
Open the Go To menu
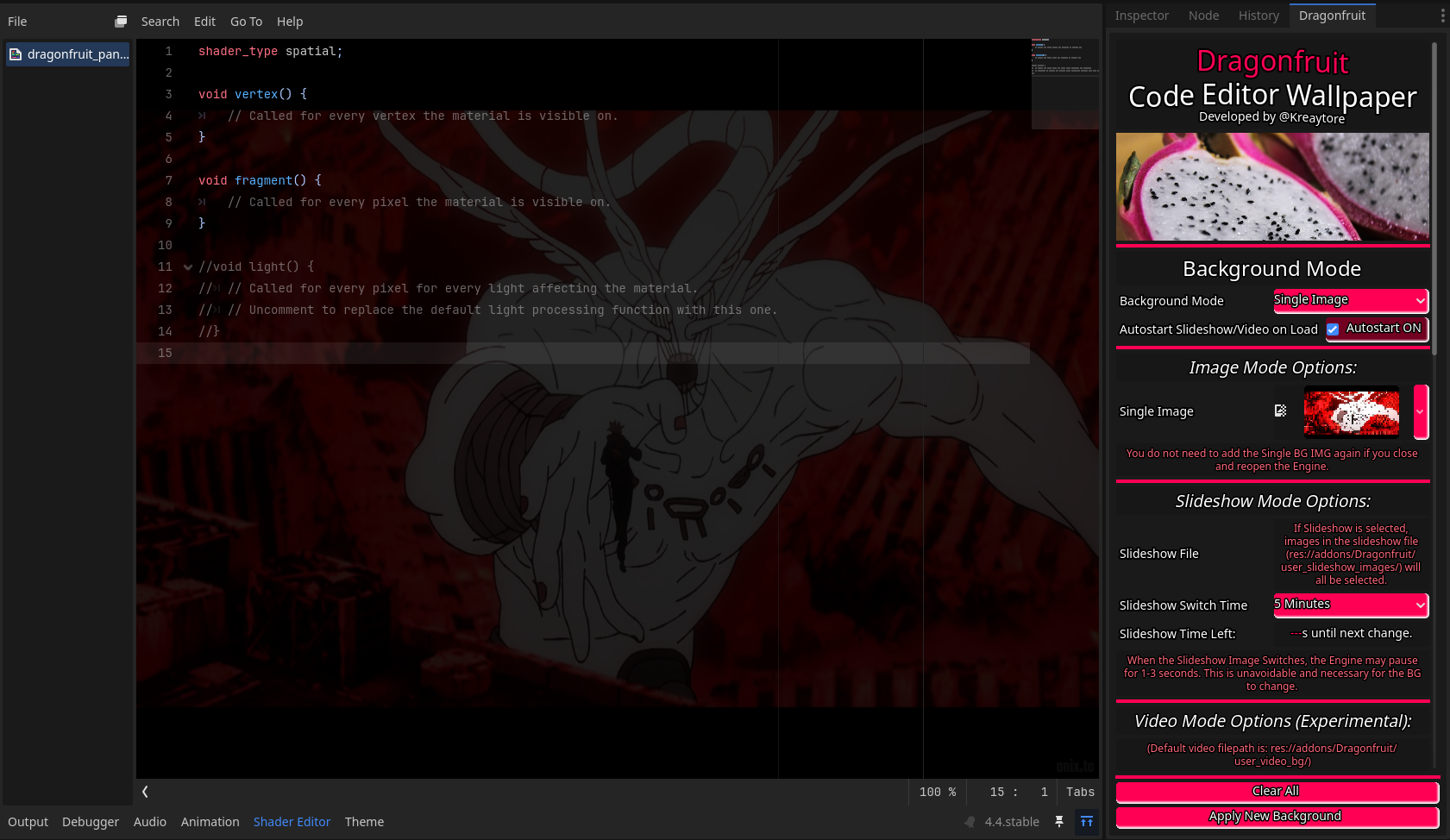[x=246, y=22]
